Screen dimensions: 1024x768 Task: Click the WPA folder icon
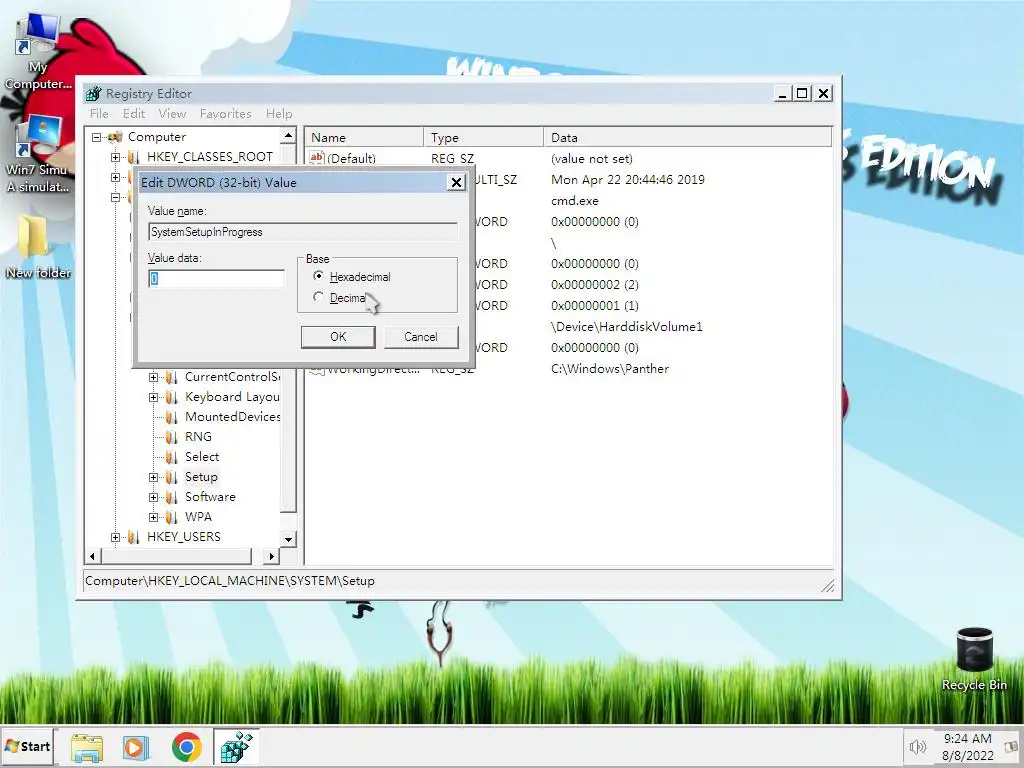[172, 517]
